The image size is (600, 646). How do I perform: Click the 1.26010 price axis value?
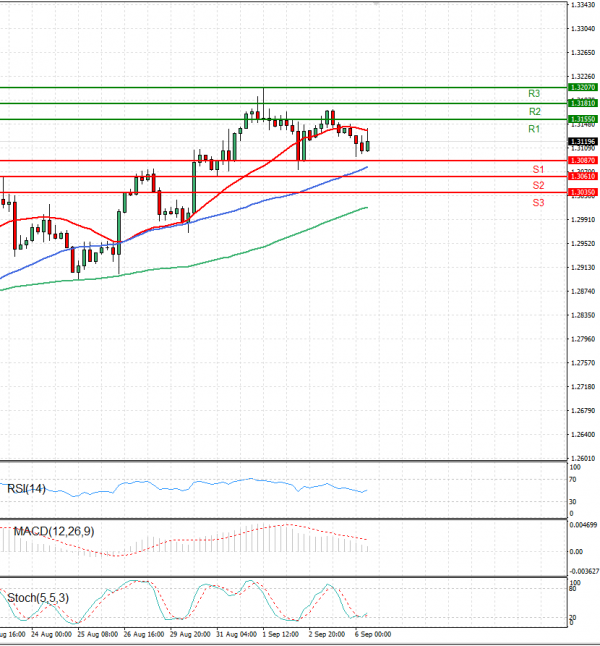[583, 458]
